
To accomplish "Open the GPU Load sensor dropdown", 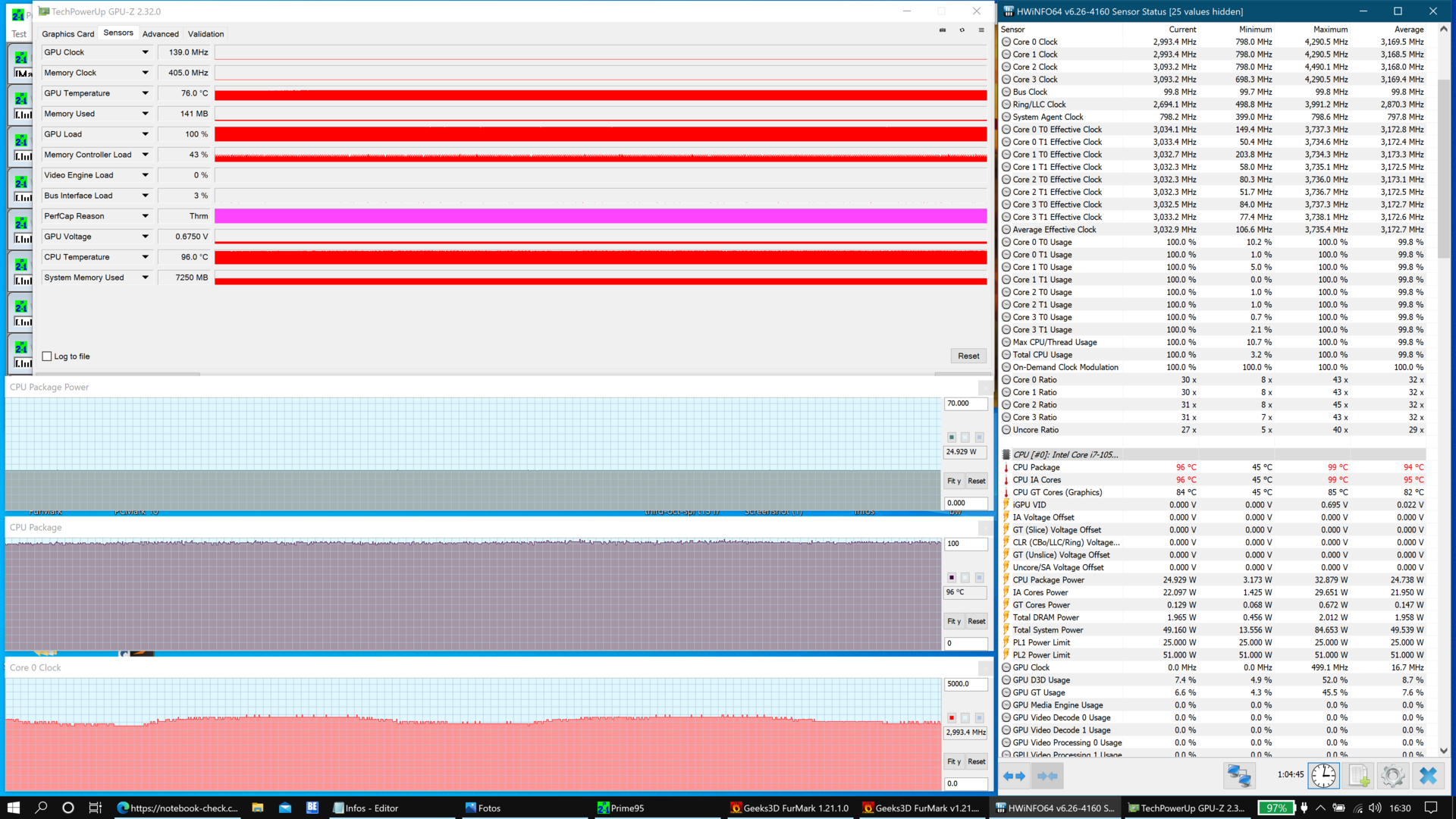I will coord(145,134).
